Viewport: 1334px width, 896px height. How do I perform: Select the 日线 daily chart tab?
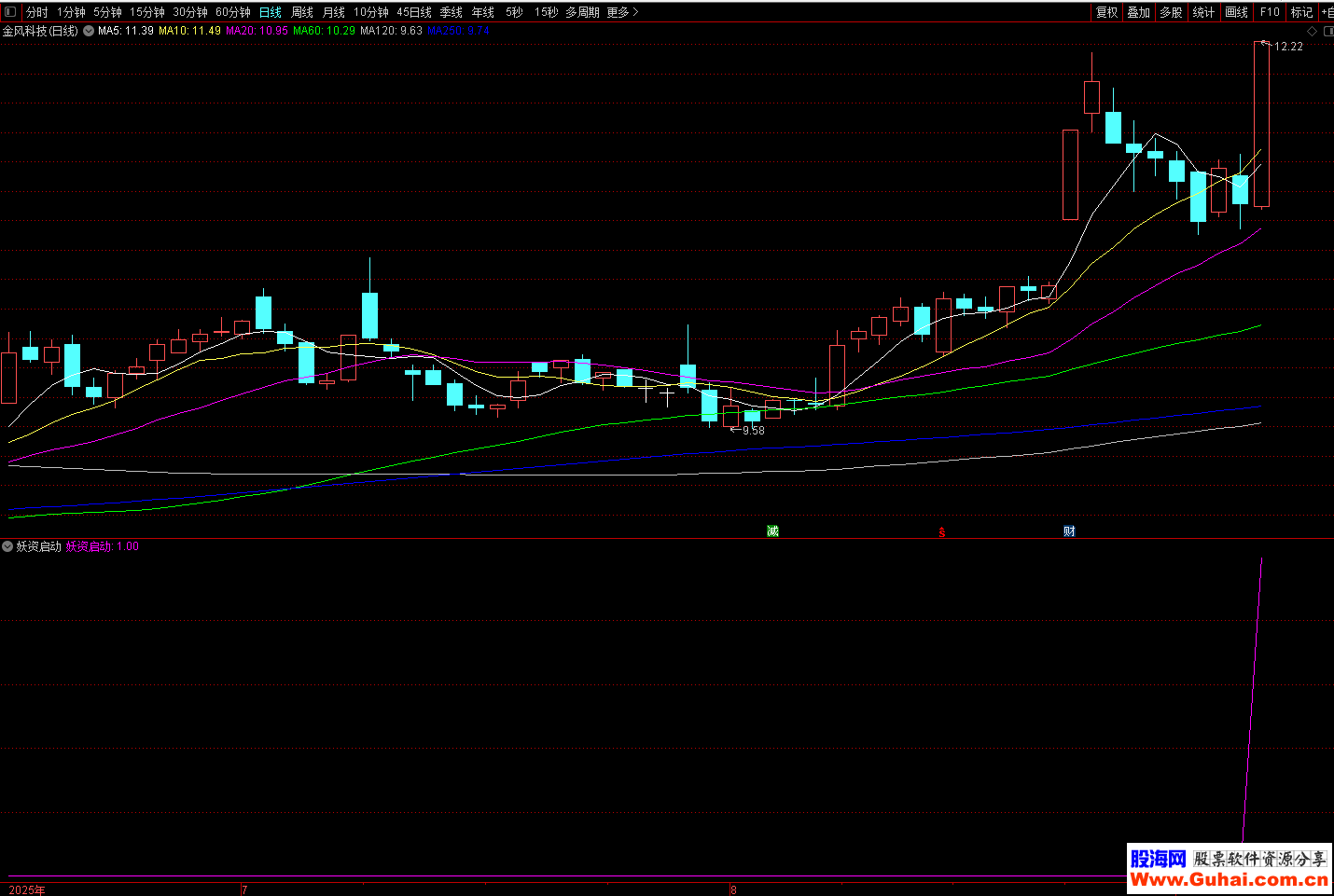pos(271,12)
